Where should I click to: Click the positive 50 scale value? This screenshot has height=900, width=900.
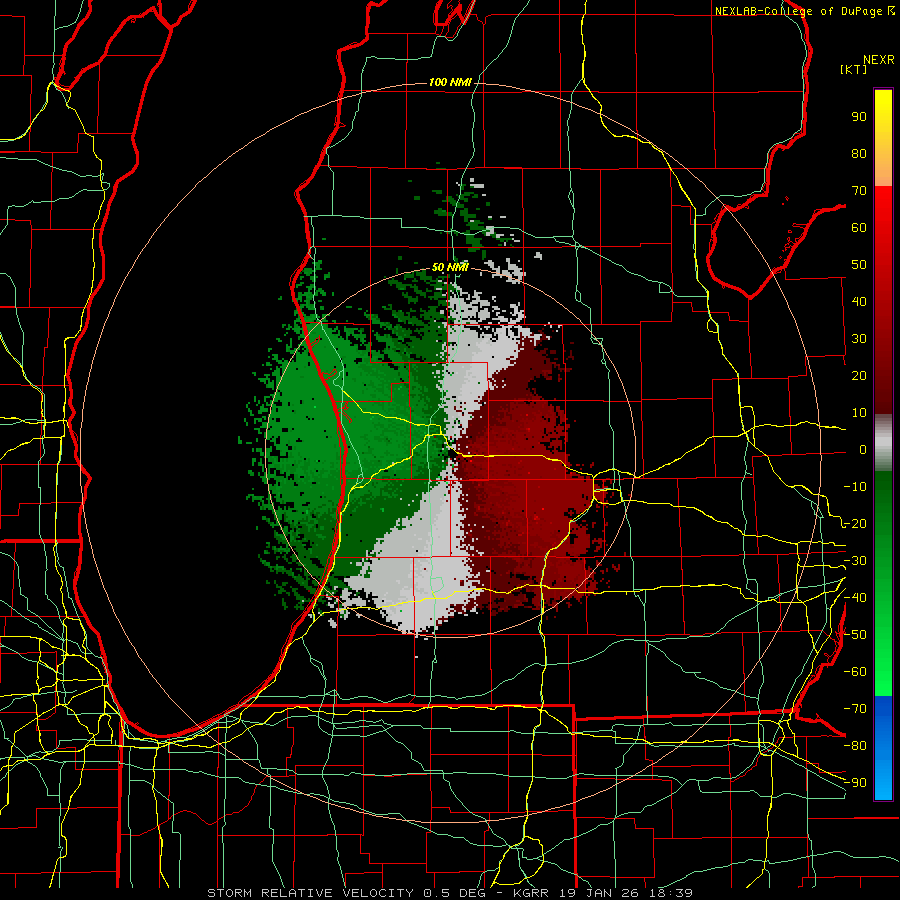coord(859,265)
